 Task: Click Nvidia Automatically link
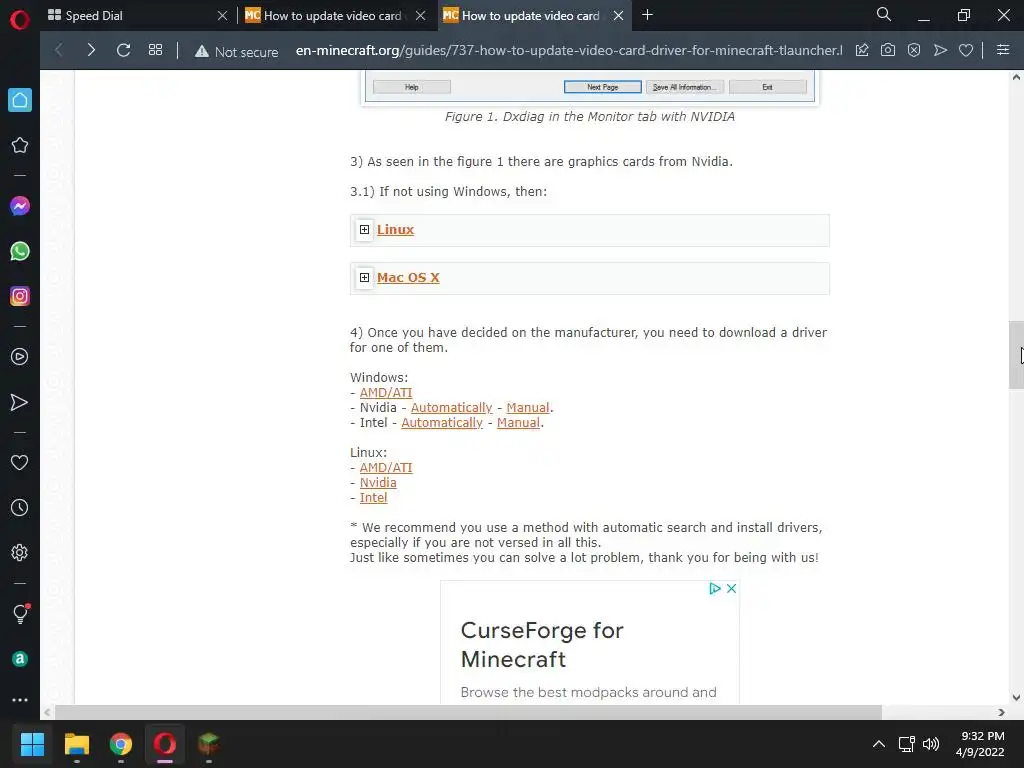pos(451,408)
